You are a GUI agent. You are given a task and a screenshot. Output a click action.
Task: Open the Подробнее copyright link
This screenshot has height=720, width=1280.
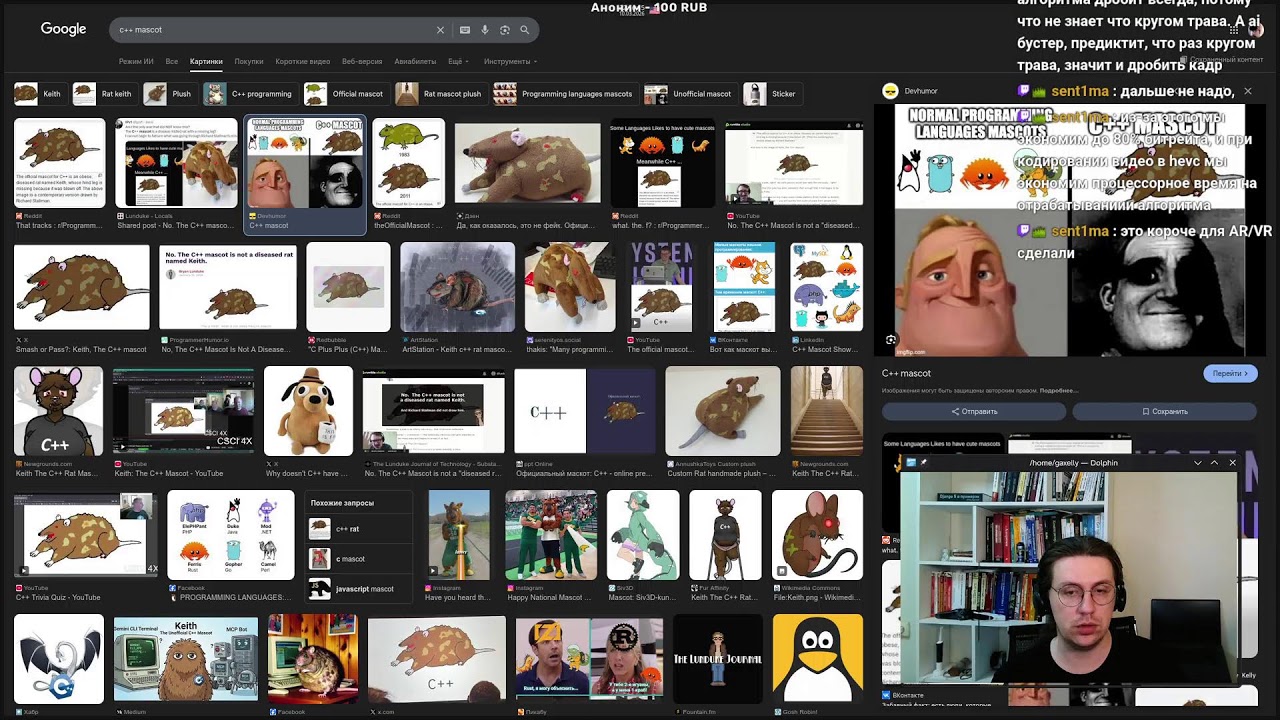coord(1059,391)
